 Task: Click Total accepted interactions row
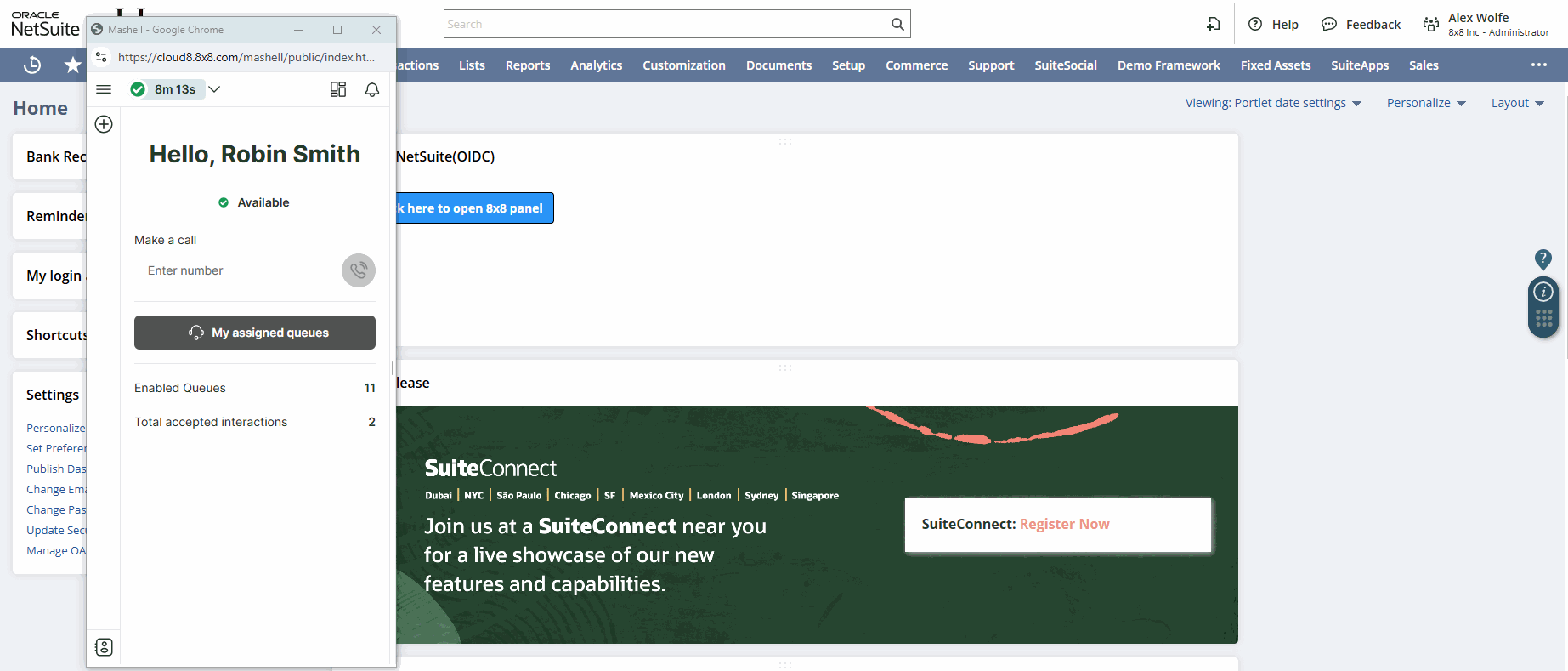tap(255, 422)
